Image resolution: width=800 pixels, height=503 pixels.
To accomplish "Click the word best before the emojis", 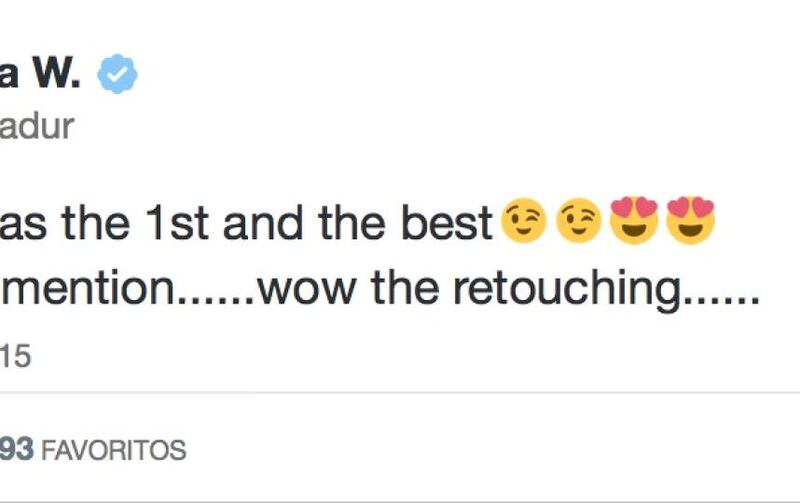I will pyautogui.click(x=446, y=223).
